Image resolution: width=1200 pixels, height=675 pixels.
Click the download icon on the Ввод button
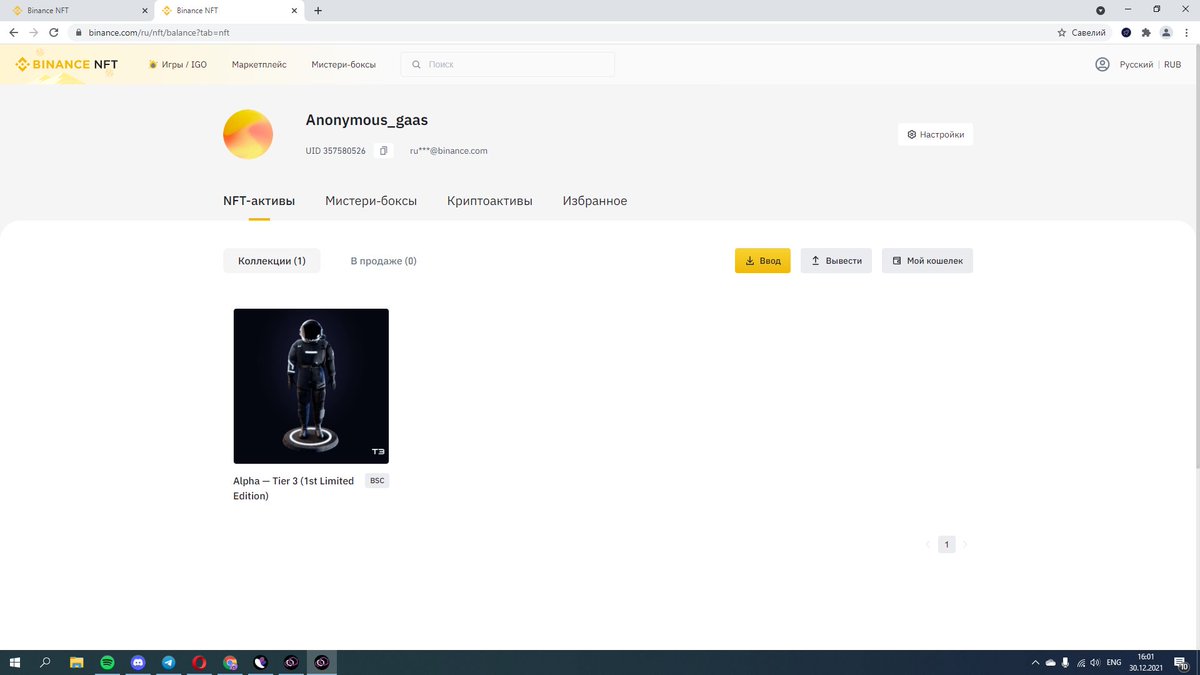pyautogui.click(x=749, y=260)
